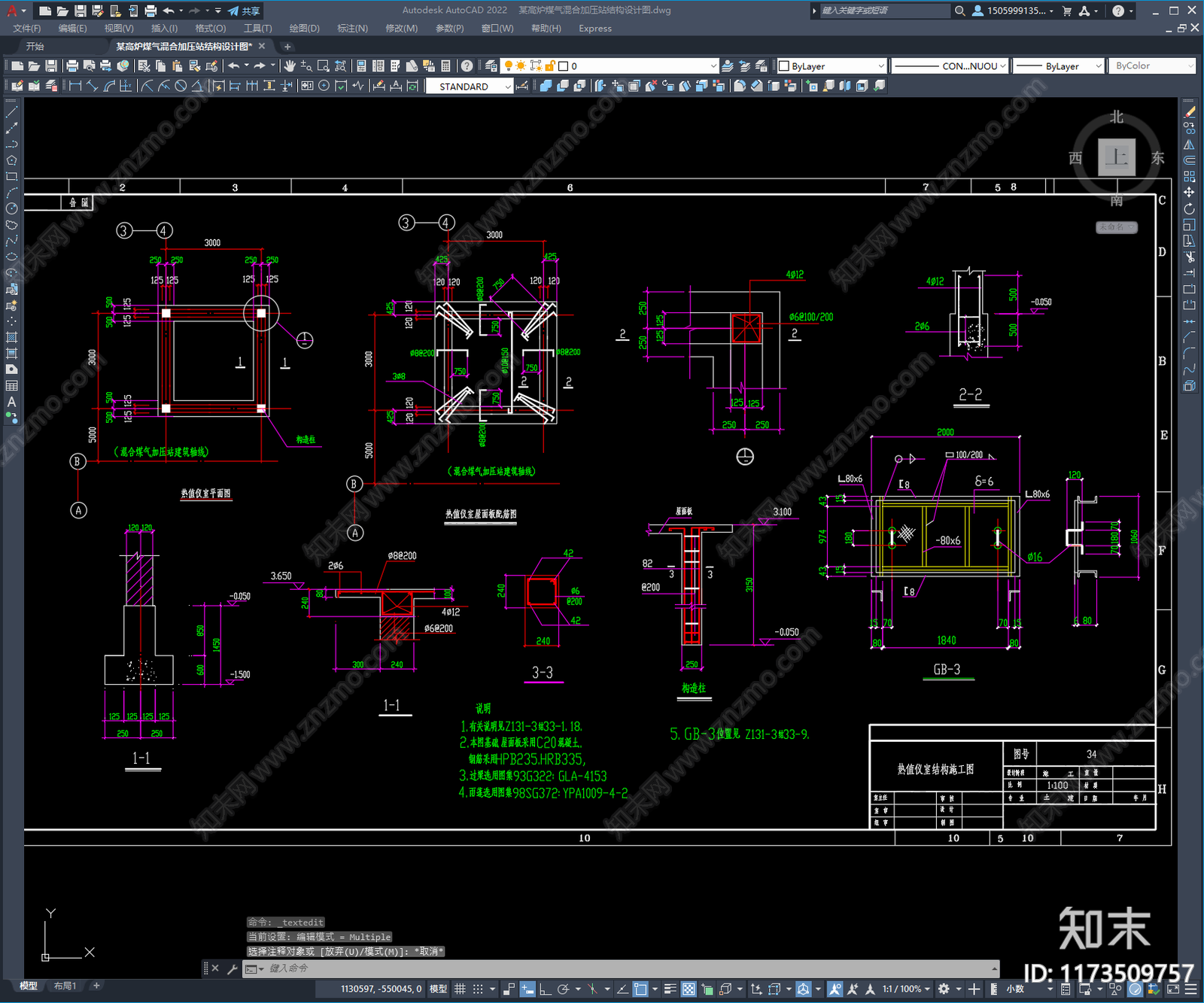Toggle polar tracking in status bar

tap(563, 989)
